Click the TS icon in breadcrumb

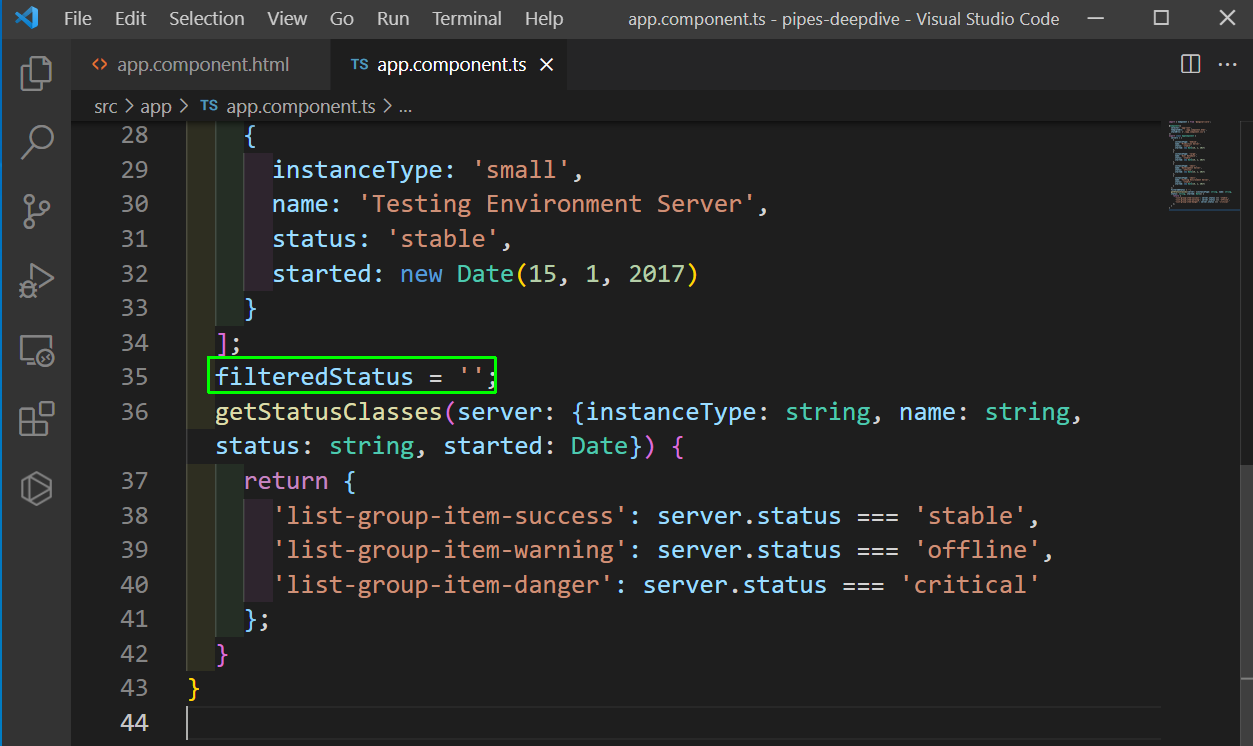[209, 106]
